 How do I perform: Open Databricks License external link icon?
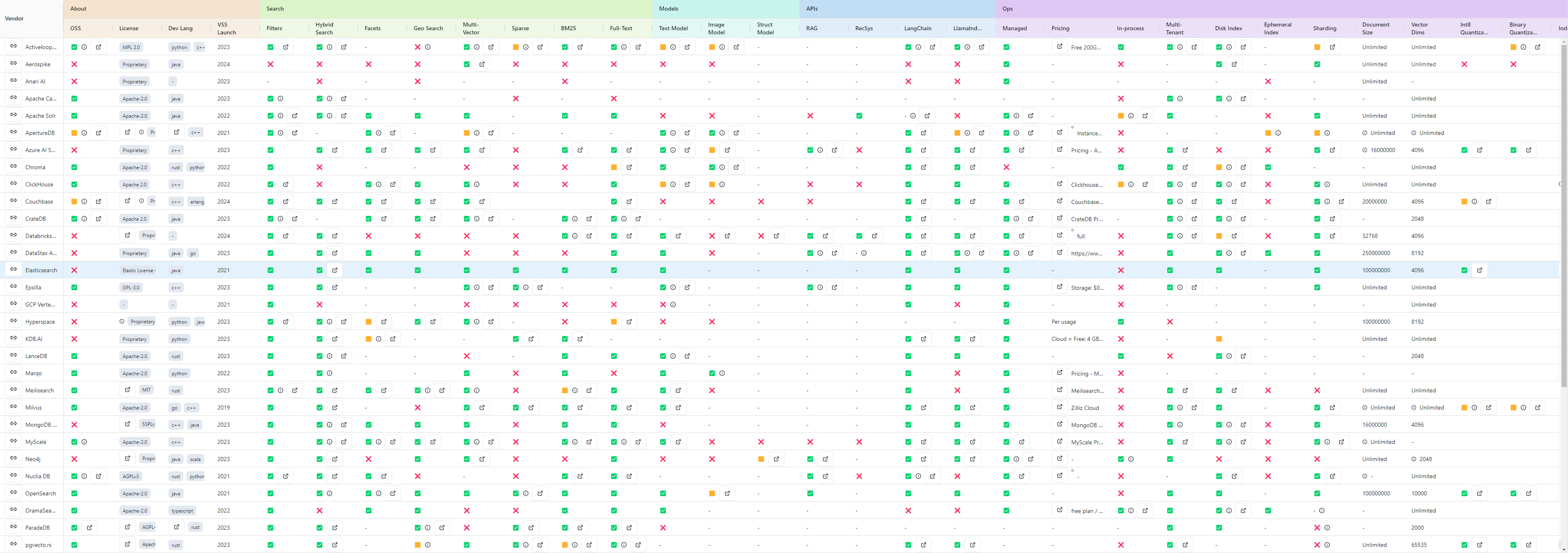click(127, 235)
